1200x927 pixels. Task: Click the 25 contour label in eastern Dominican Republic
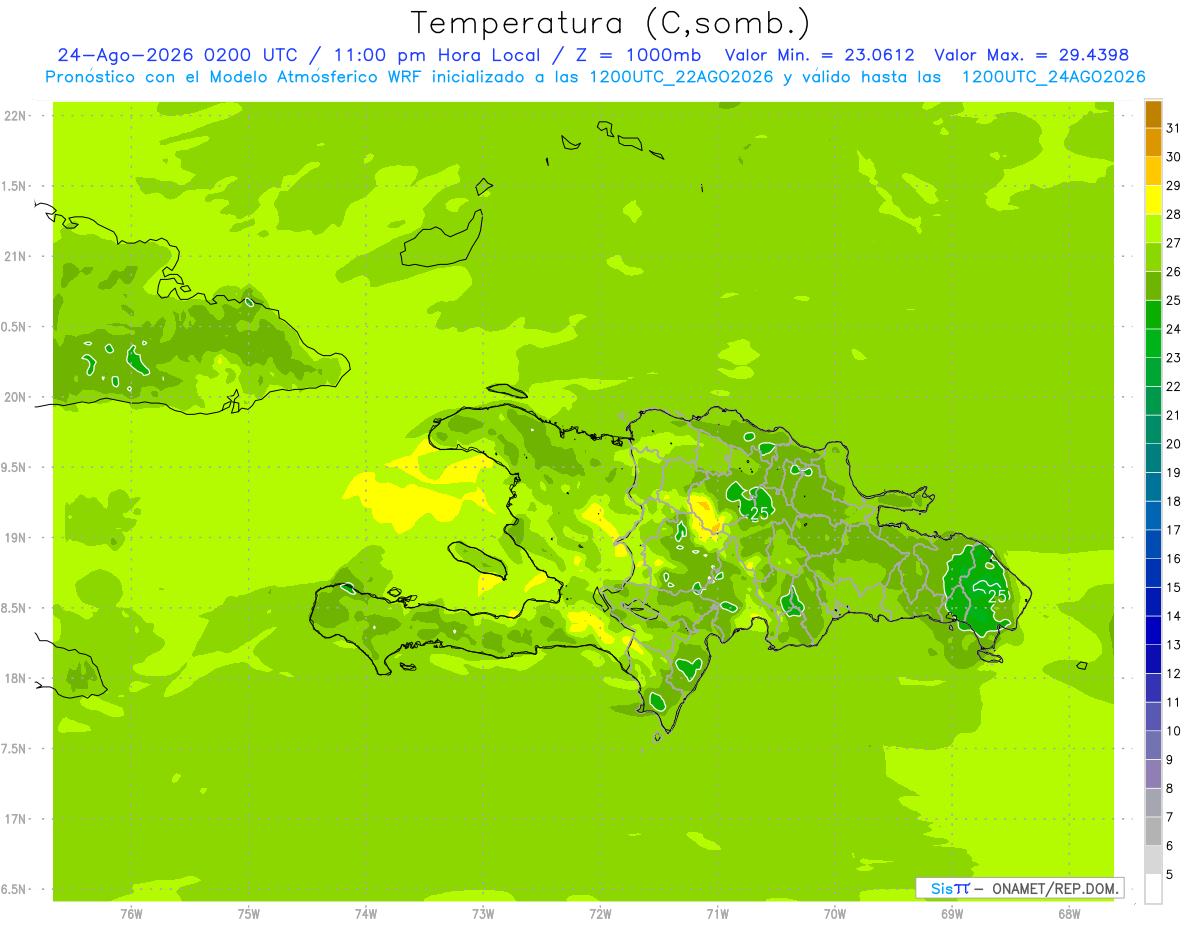point(997,596)
